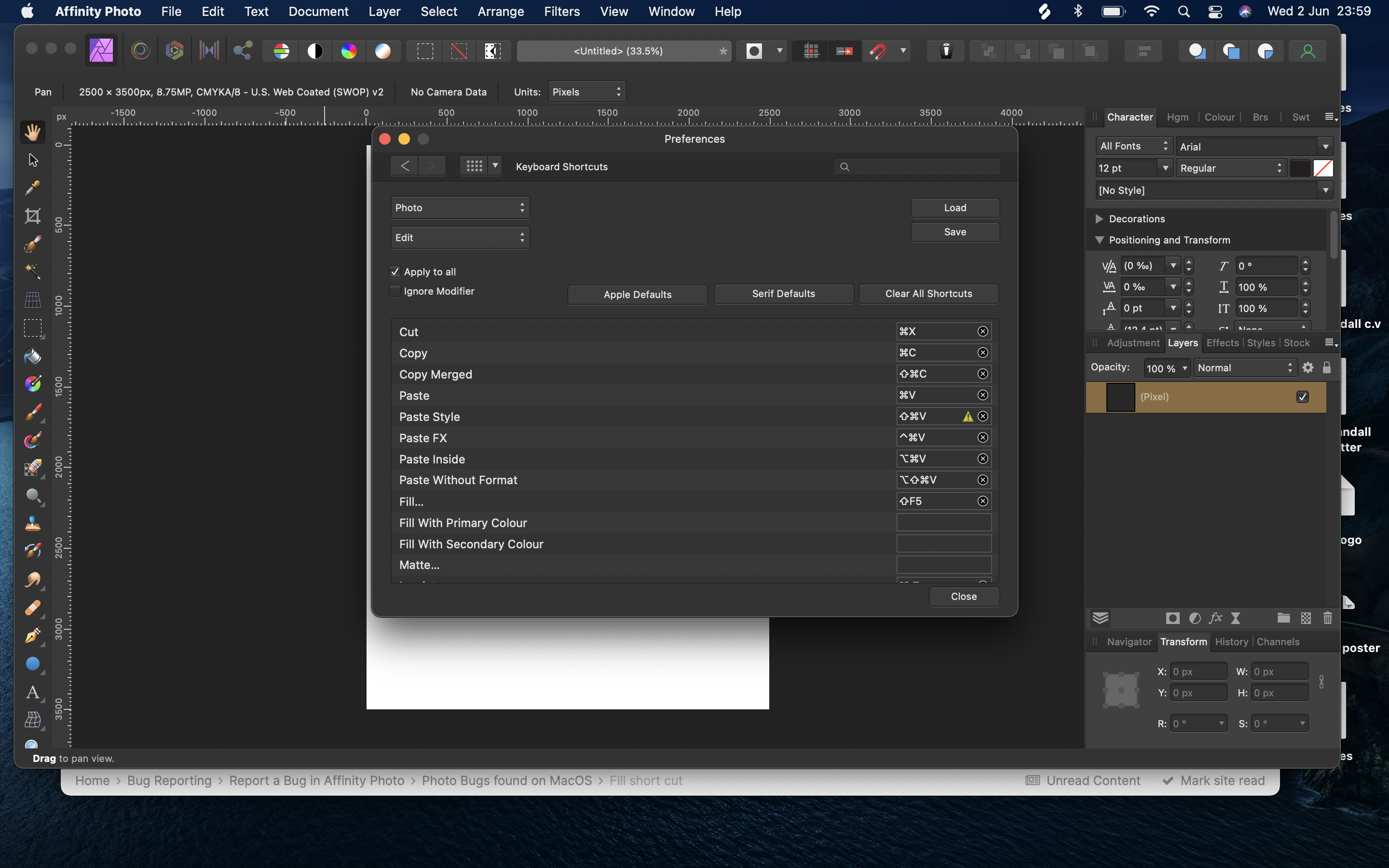Click Clear All Shortcuts button
The height and width of the screenshot is (868, 1389).
coord(928,293)
